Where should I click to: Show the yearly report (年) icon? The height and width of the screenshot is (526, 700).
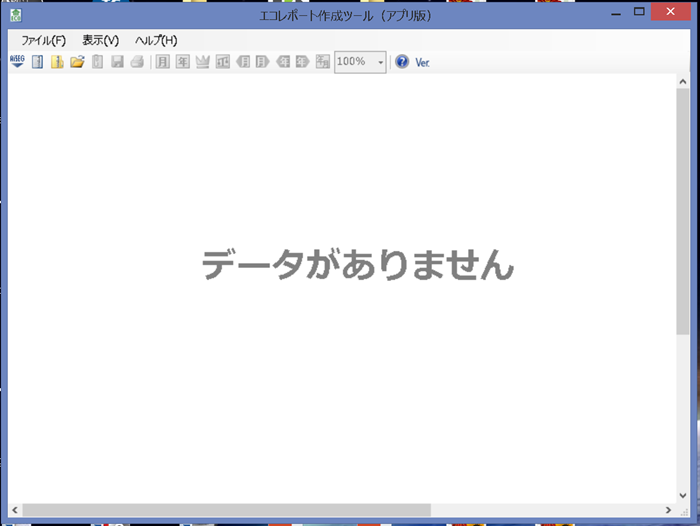click(183, 62)
